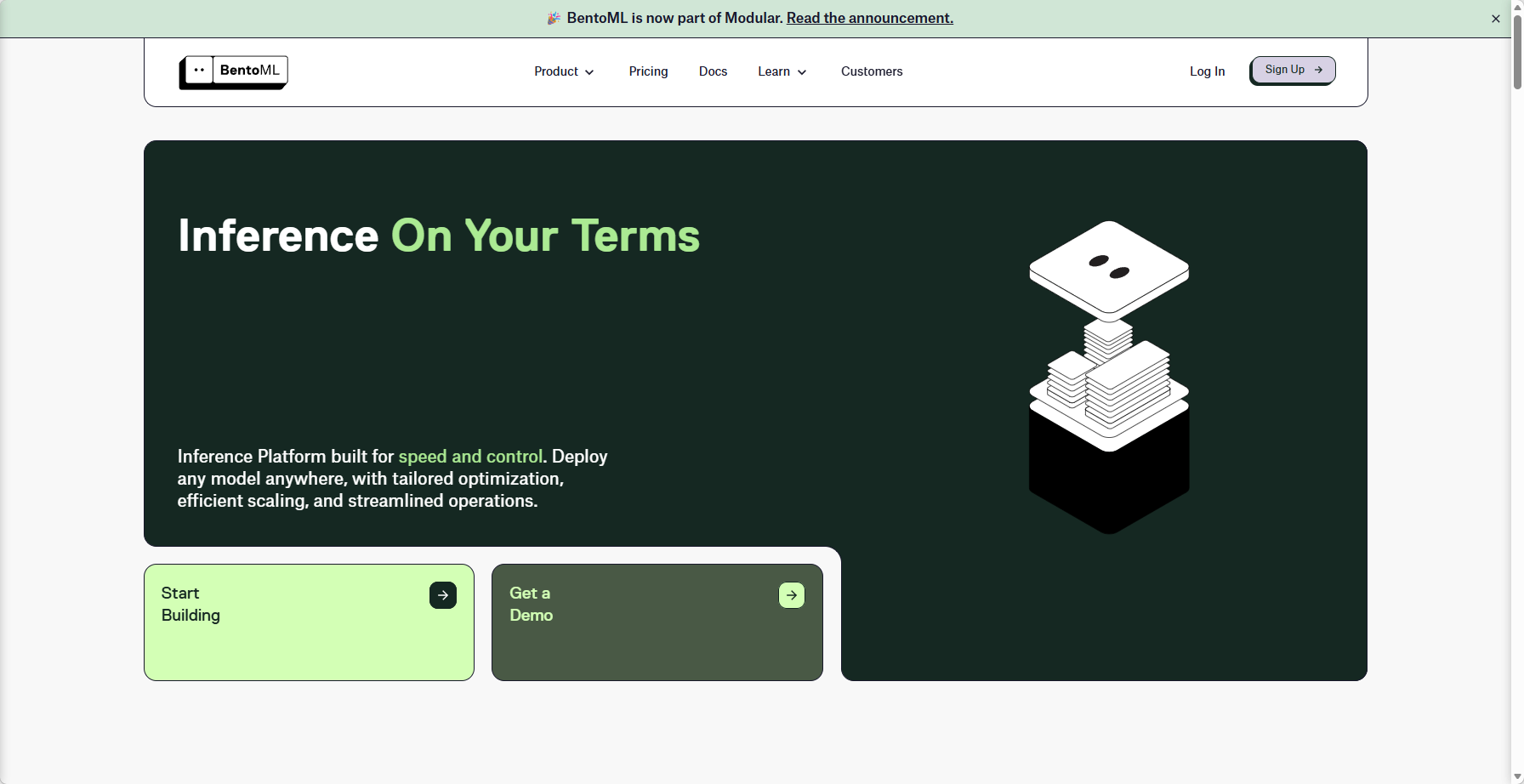Click the arrow icon on Start Building card

pyautogui.click(x=443, y=595)
